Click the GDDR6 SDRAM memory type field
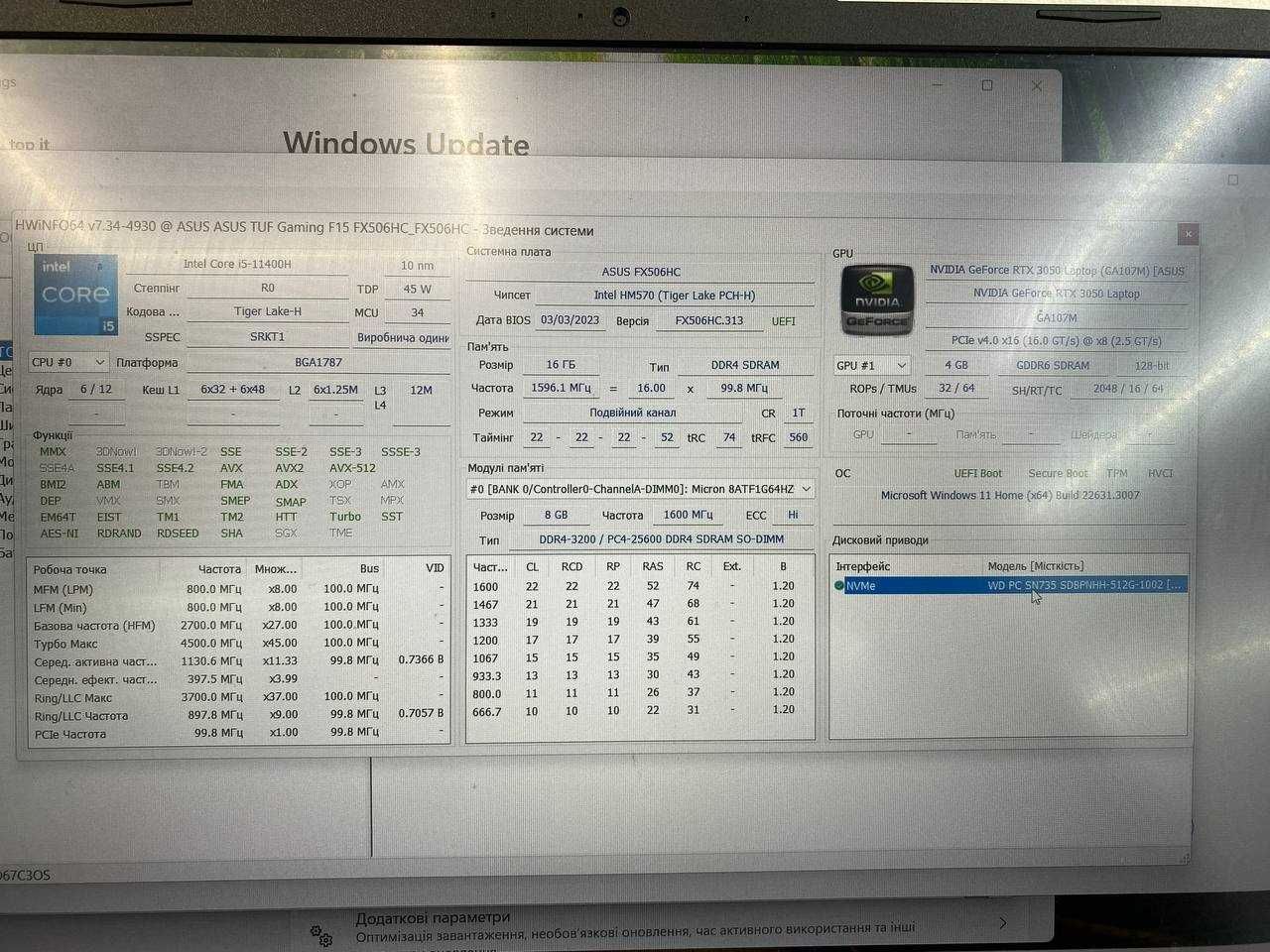The image size is (1270, 952). tap(1053, 366)
